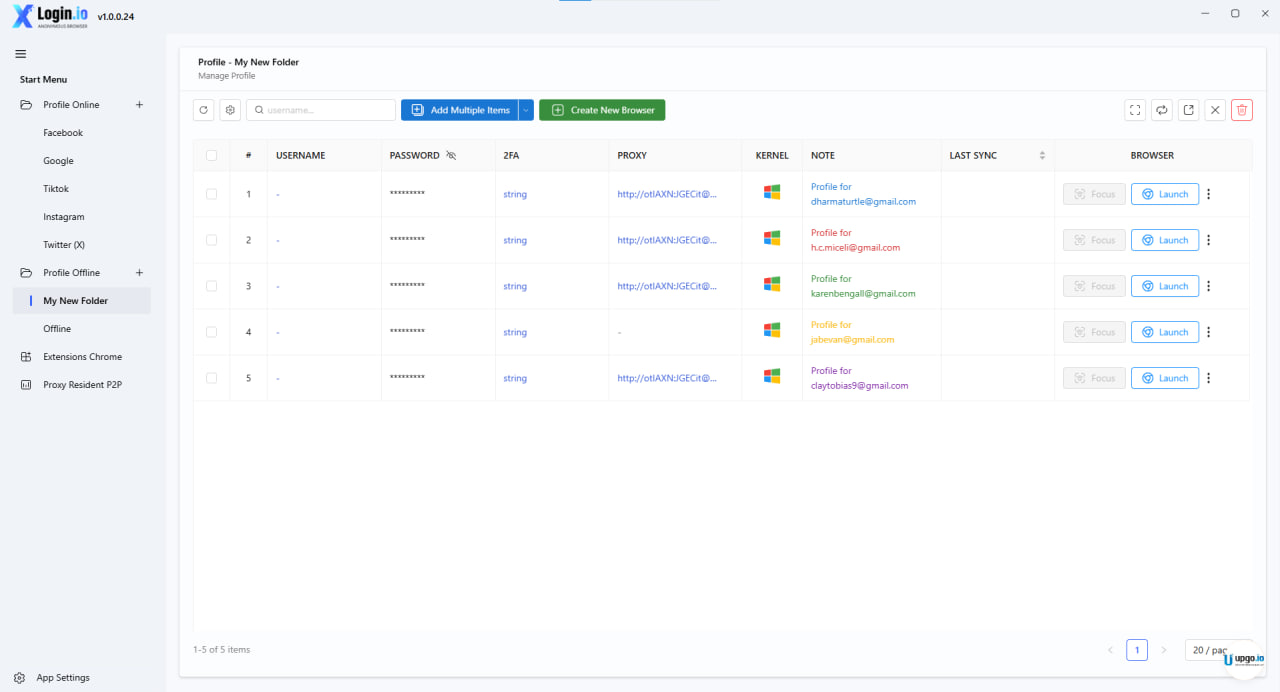This screenshot has height=692, width=1280.
Task: Open more options for row 3
Action: pos(1208,286)
